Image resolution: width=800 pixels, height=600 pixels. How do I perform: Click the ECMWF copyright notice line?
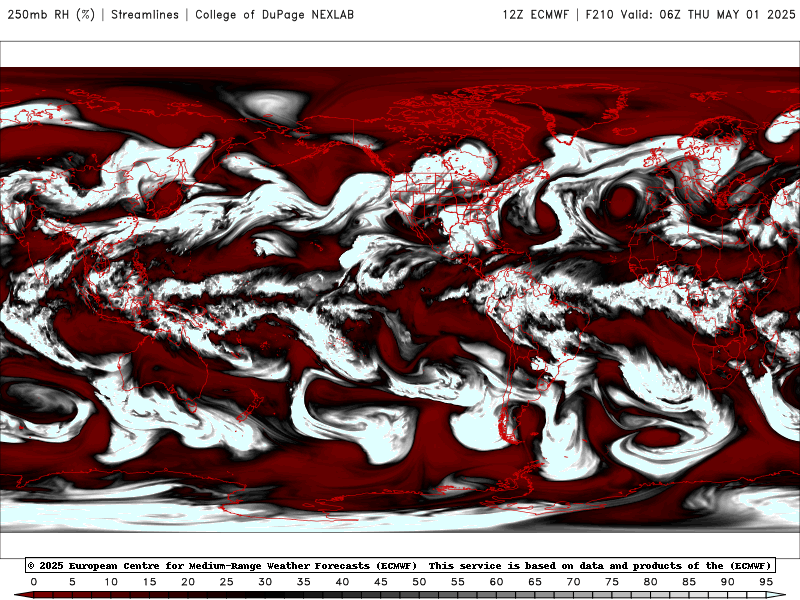(x=400, y=565)
